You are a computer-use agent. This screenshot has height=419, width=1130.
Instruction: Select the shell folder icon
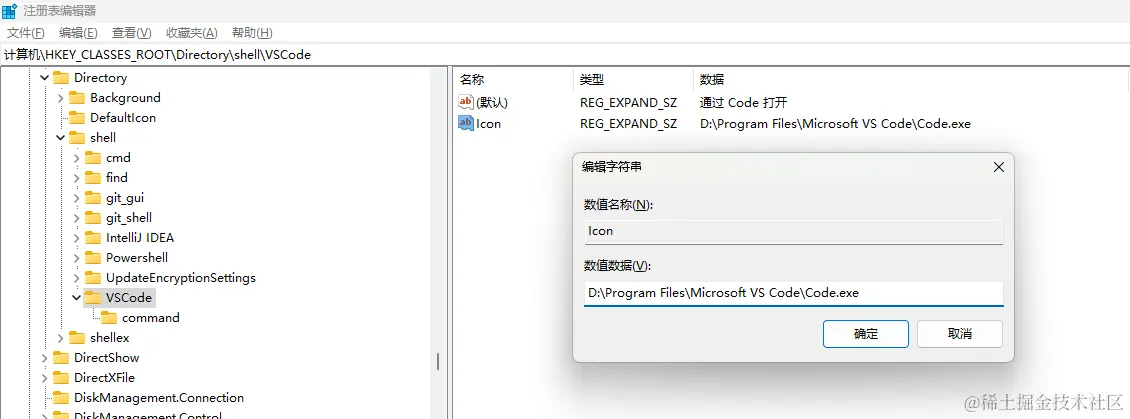[76, 138]
